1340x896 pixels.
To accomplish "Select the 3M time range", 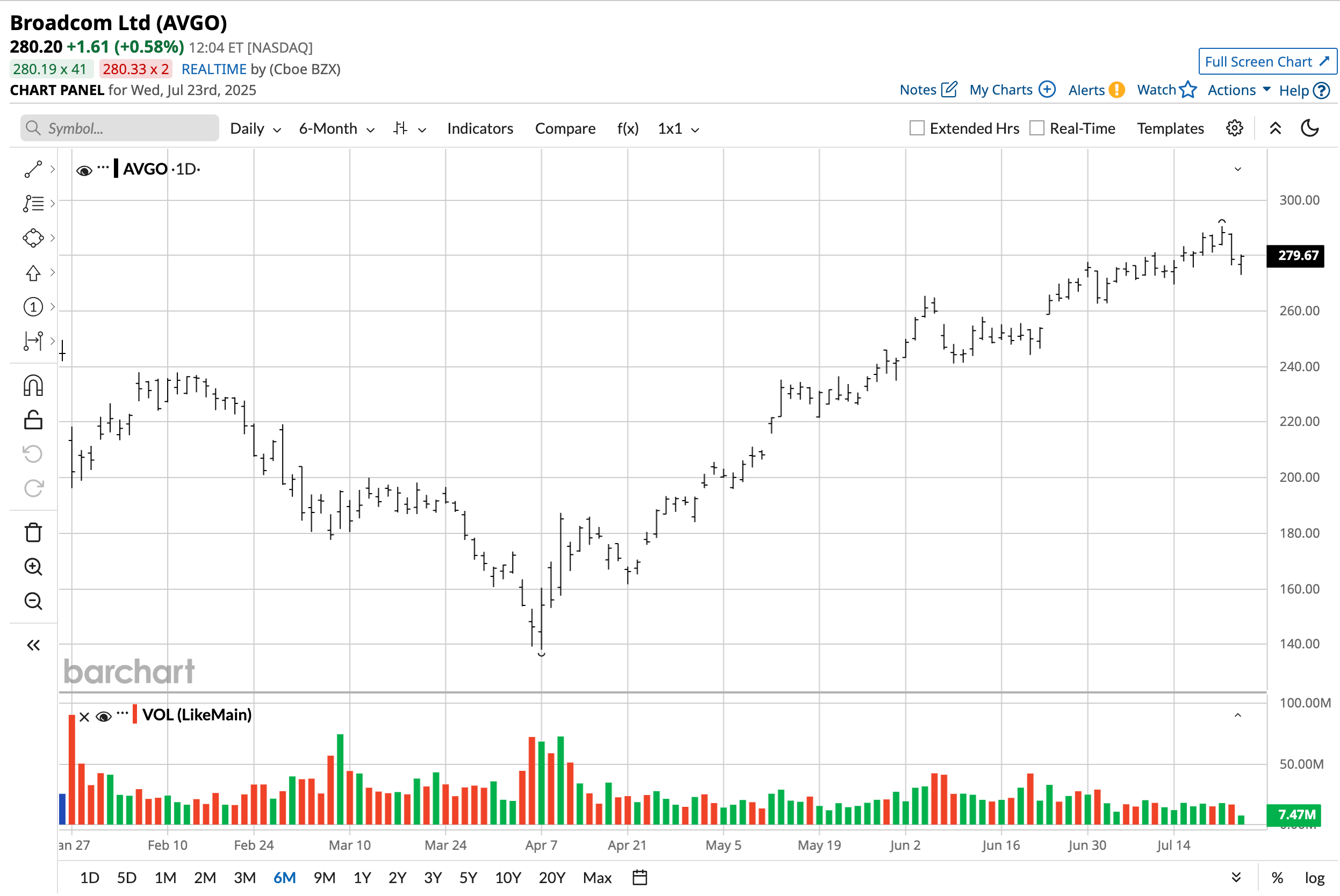I will tap(244, 877).
